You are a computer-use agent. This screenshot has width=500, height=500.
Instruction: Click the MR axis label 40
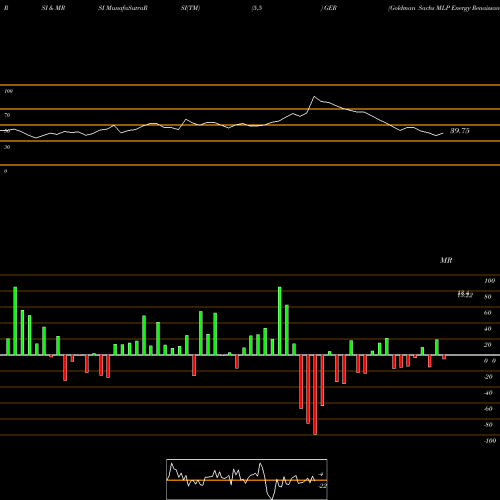point(488,329)
